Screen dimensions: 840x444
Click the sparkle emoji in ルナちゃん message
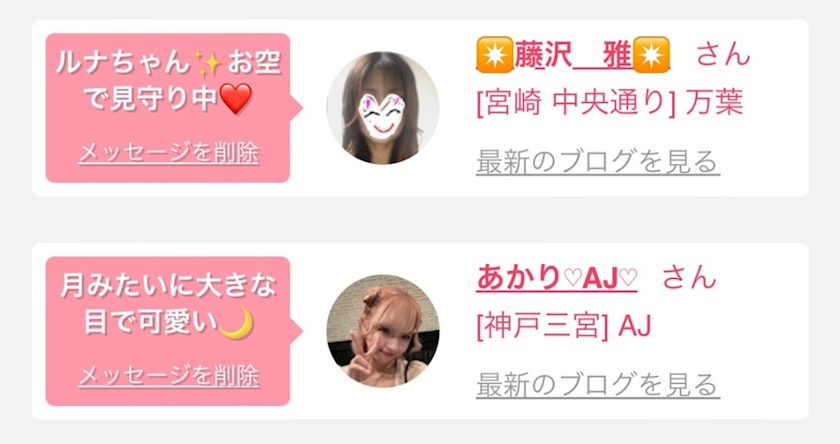(208, 63)
